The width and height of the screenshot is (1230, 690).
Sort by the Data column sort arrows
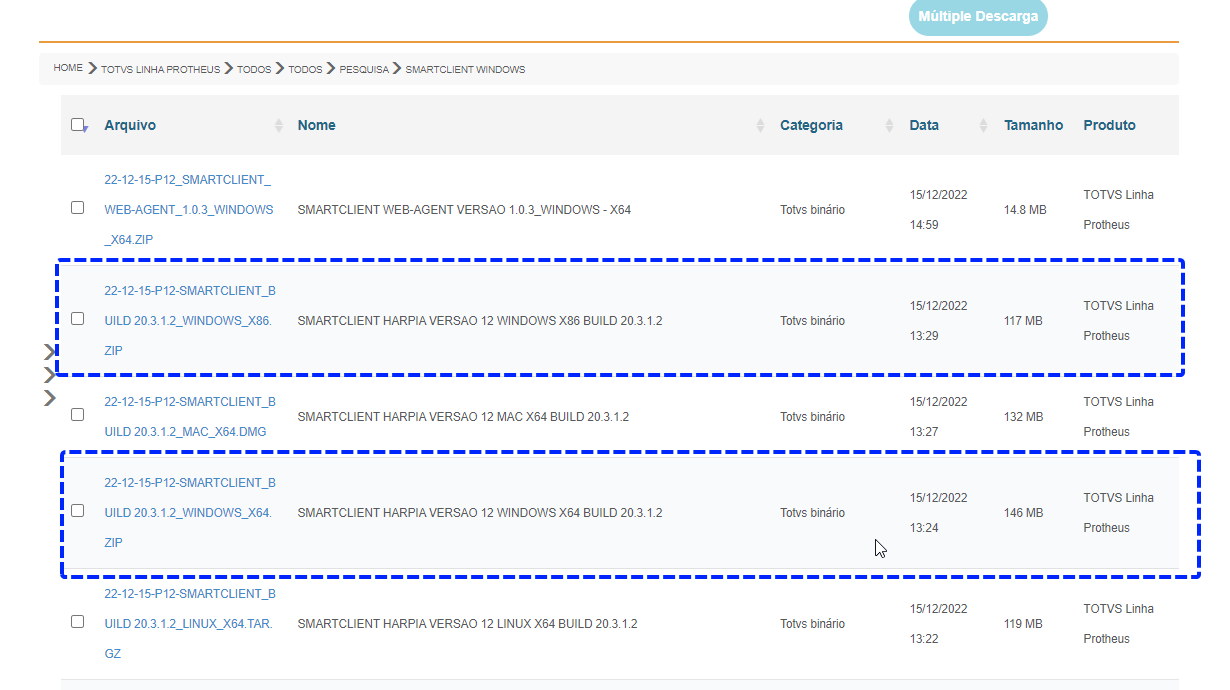(x=983, y=125)
